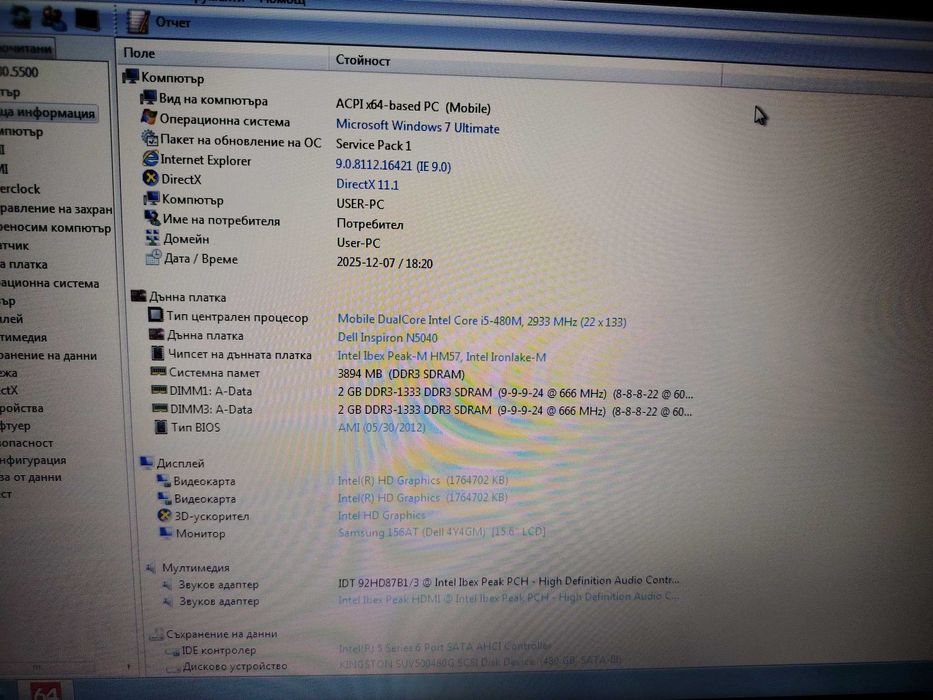Select the Дънна платка sidebar tree item

(x=24, y=264)
